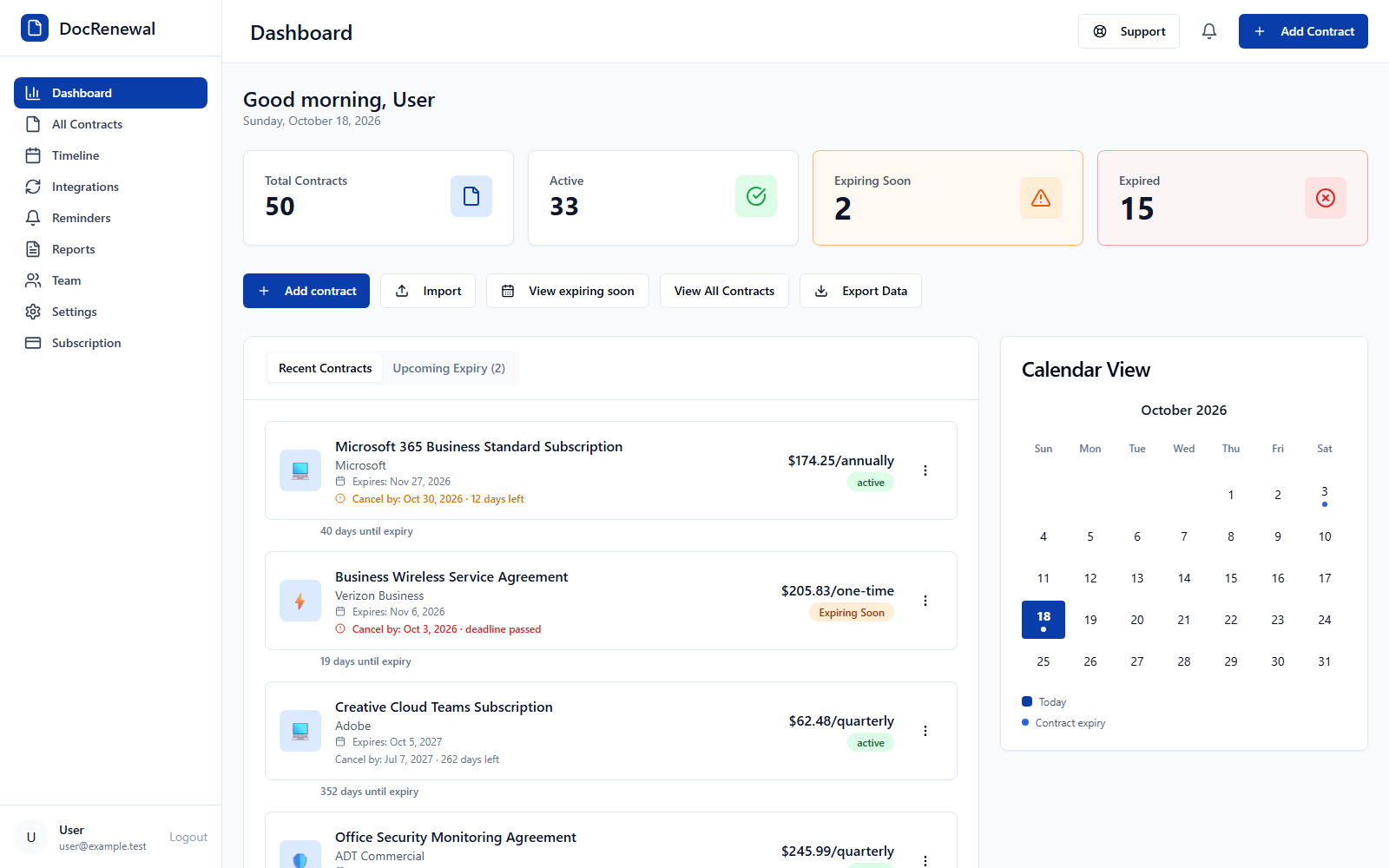The image size is (1389, 868).
Task: Open the options menu for Creative Cloud Teams Subscription
Action: click(925, 731)
